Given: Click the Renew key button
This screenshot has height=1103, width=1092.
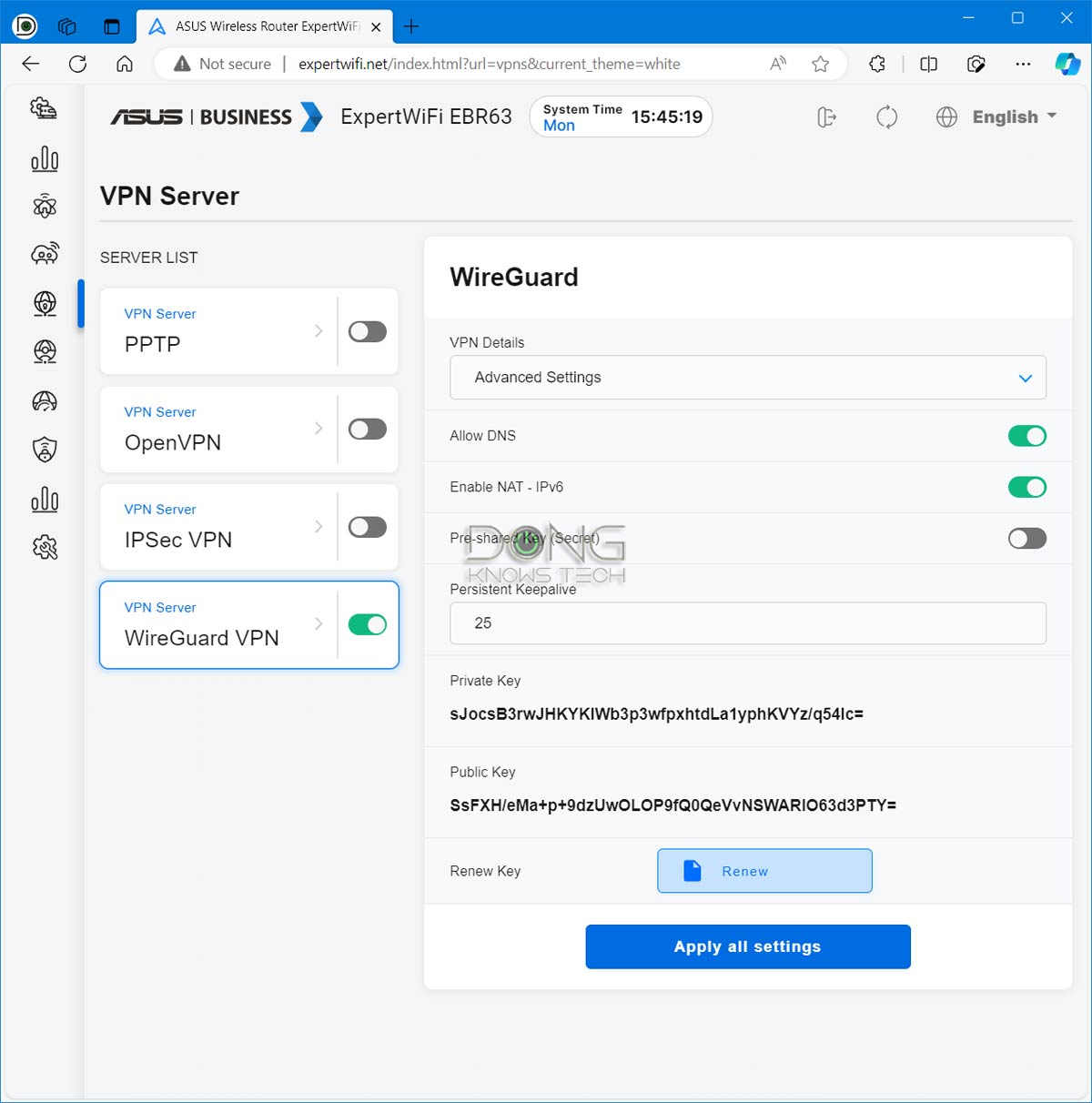Looking at the screenshot, I should (764, 871).
